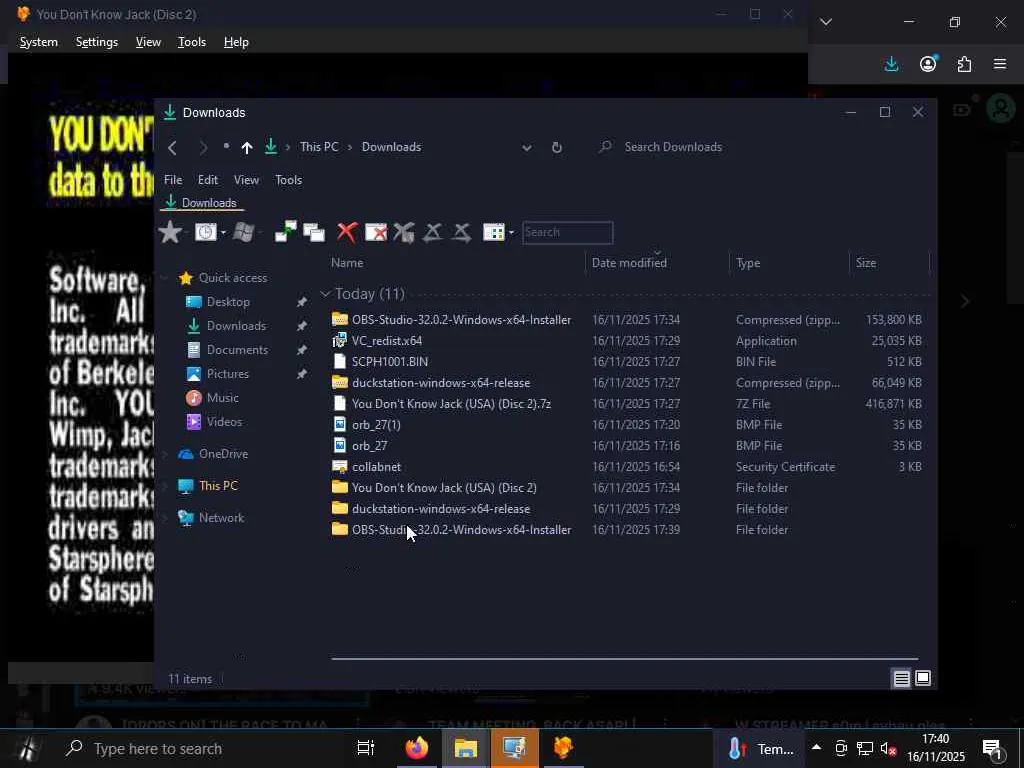Image resolution: width=1024 pixels, height=768 pixels.
Task: Open Explorer File menu
Action: tap(173, 180)
